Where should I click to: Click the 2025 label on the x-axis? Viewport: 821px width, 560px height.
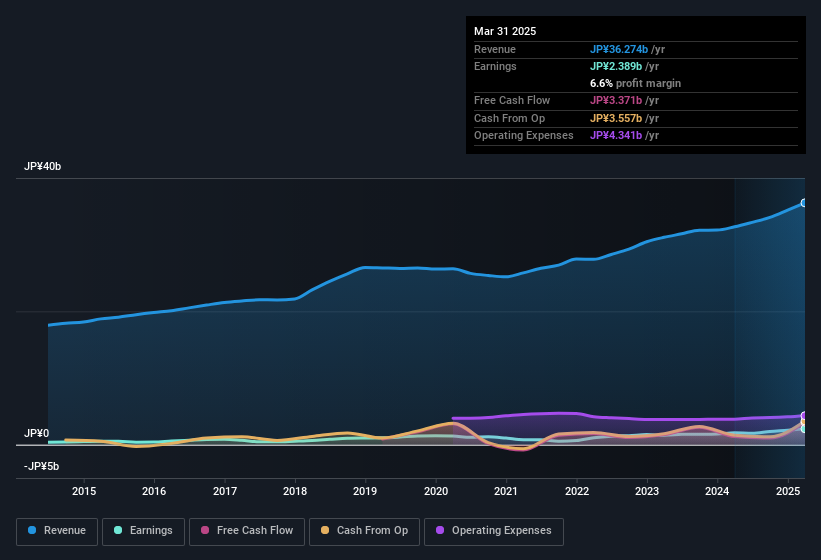point(788,491)
